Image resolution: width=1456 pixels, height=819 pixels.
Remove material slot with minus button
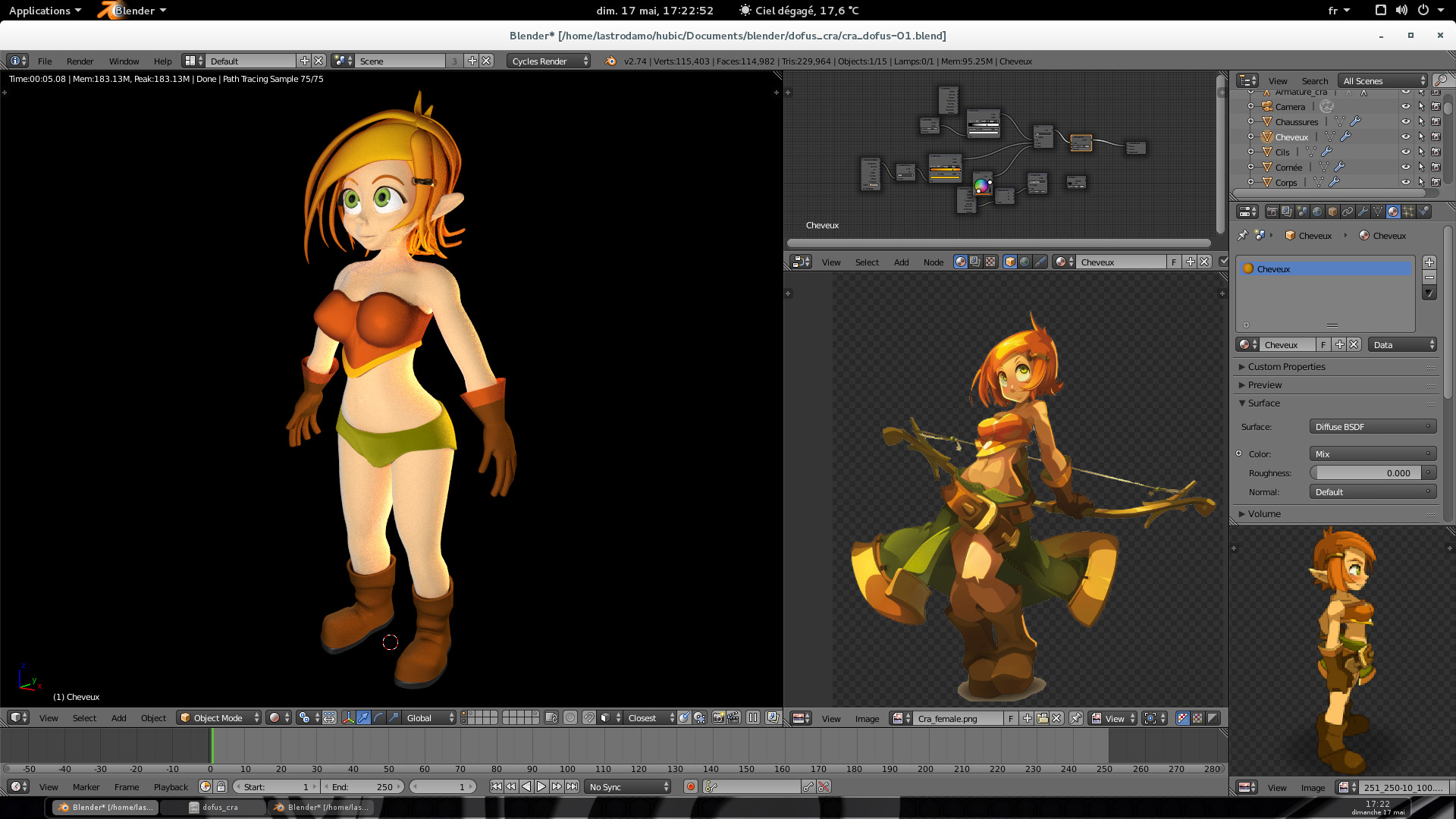(1429, 278)
